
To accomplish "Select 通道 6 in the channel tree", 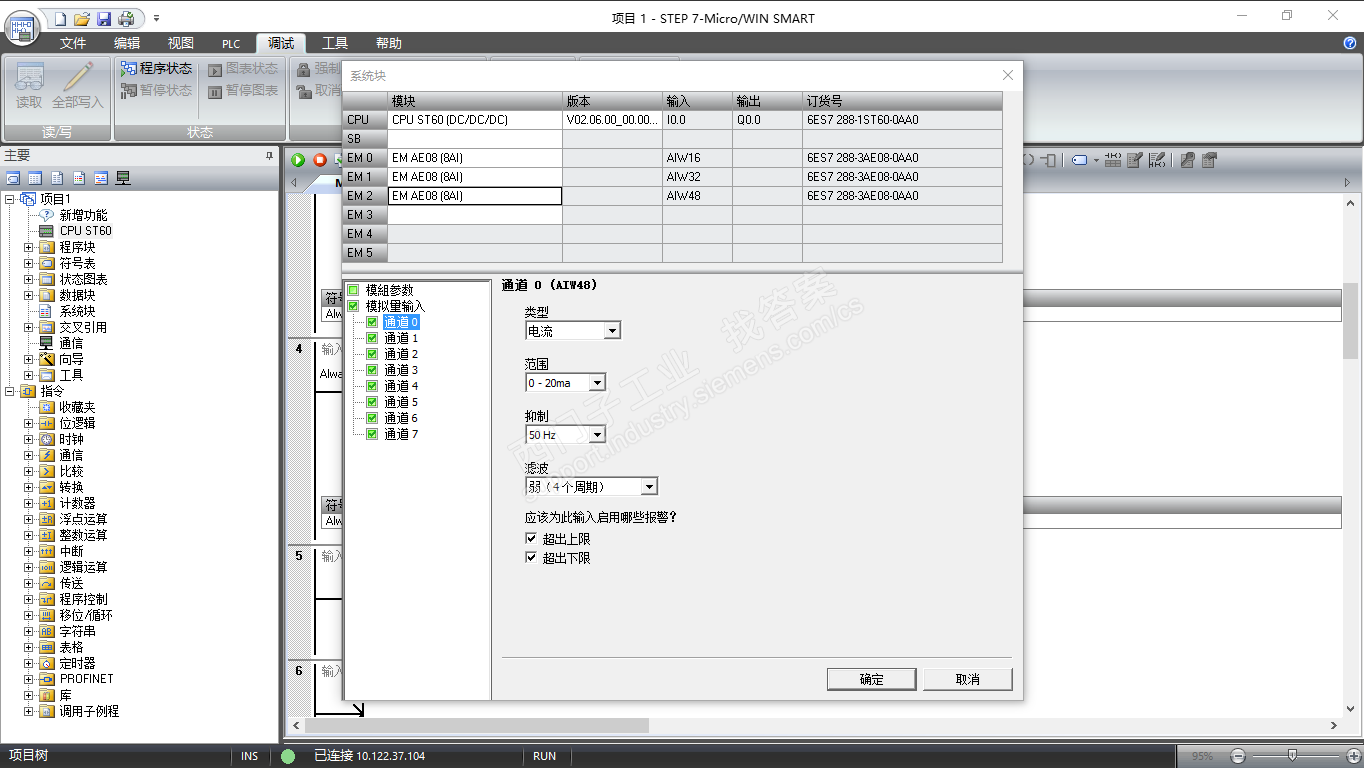I will [x=401, y=418].
